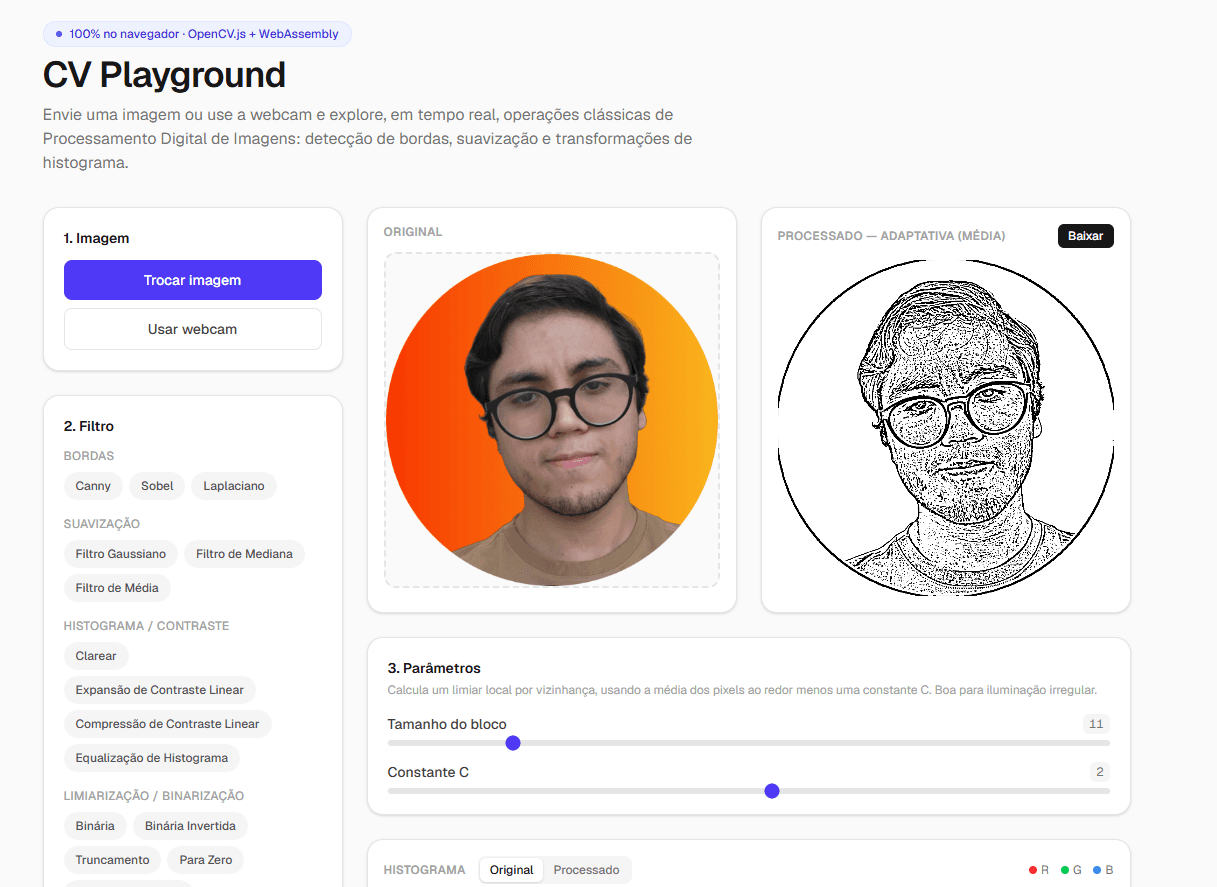The image size is (1217, 887).
Task: Click the HISTOGRAMA panel label
Action: point(425,870)
